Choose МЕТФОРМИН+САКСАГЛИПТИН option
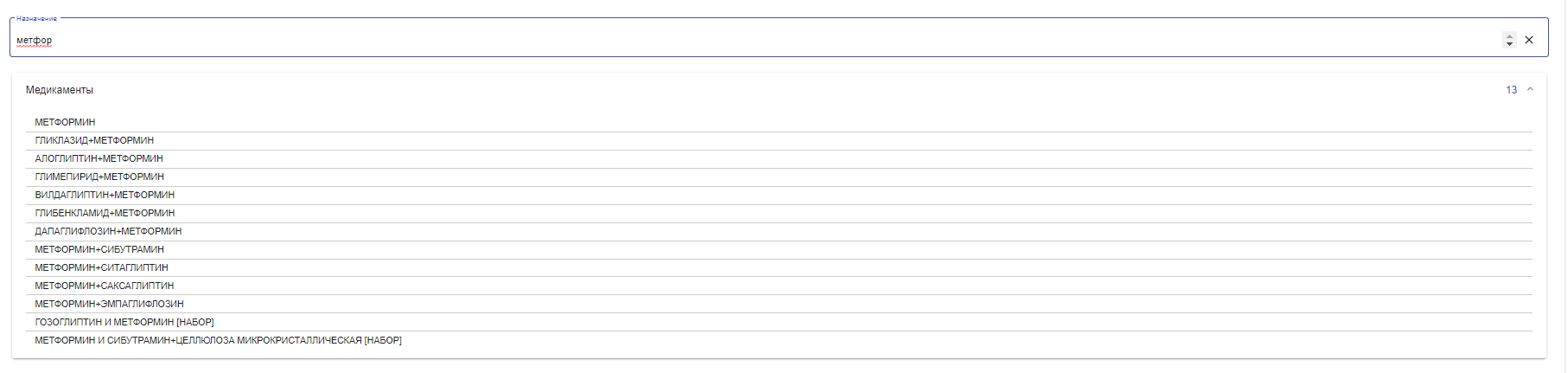This screenshot has width=1568, height=373. tap(779, 286)
